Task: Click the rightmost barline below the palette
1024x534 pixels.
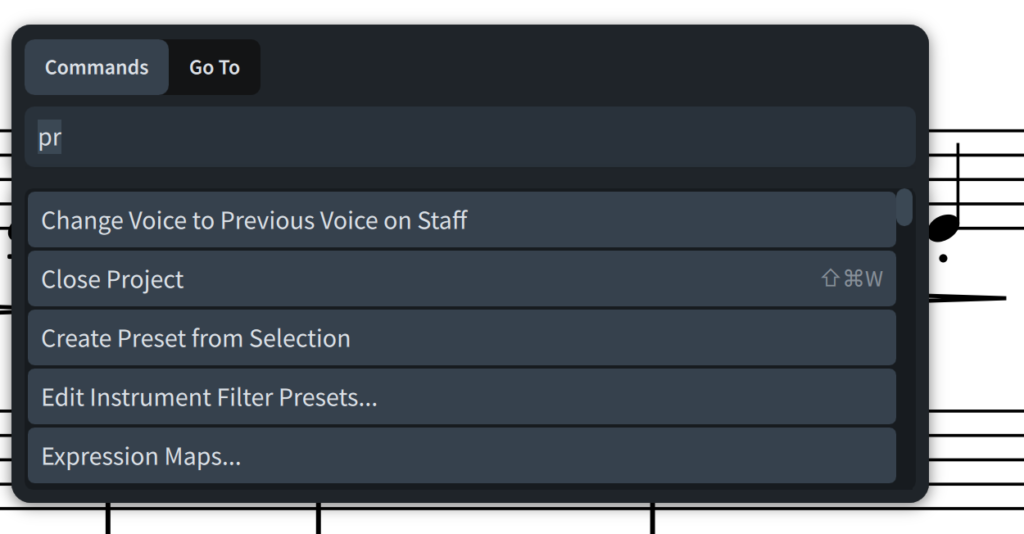Action: tap(652, 518)
